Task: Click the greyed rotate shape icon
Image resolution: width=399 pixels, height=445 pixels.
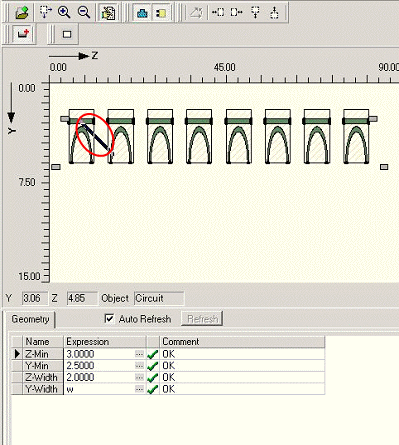Action: pyautogui.click(x=196, y=13)
